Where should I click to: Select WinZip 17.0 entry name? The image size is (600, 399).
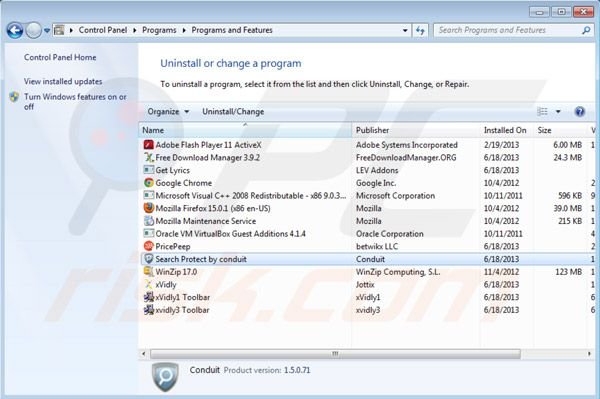pyautogui.click(x=176, y=272)
